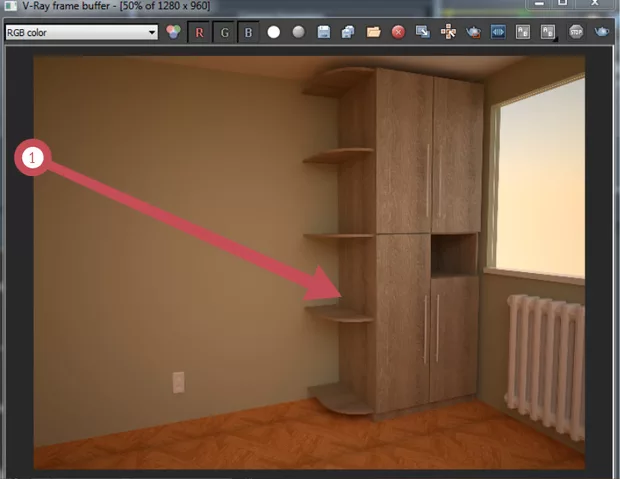Select the region render teapot
Image resolution: width=620 pixels, height=479 pixels.
473,32
